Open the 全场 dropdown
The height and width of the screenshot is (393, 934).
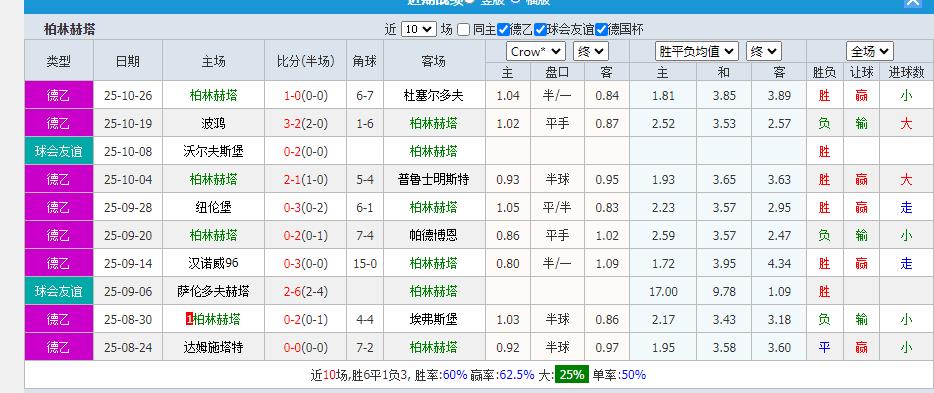[x=870, y=52]
